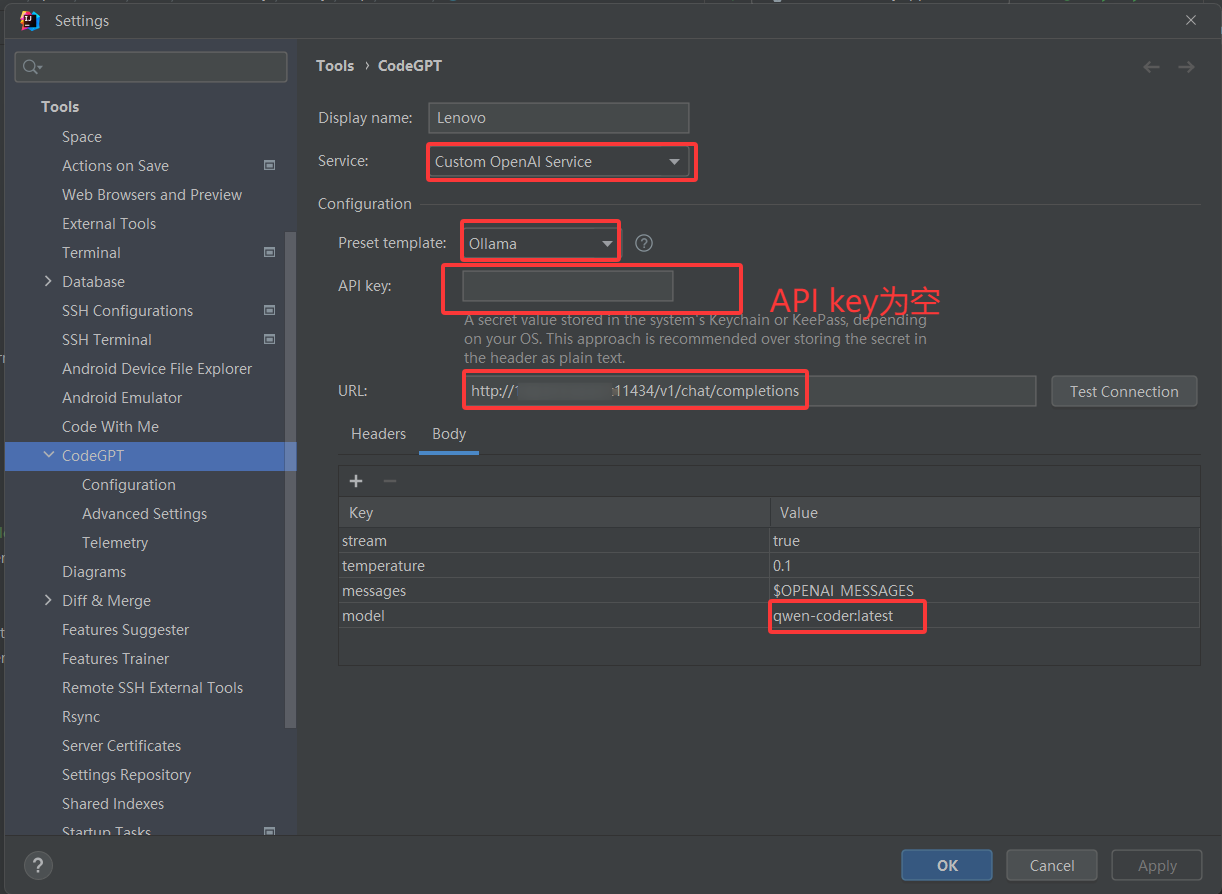Click project-level icon beside Actions on Save

[269, 165]
